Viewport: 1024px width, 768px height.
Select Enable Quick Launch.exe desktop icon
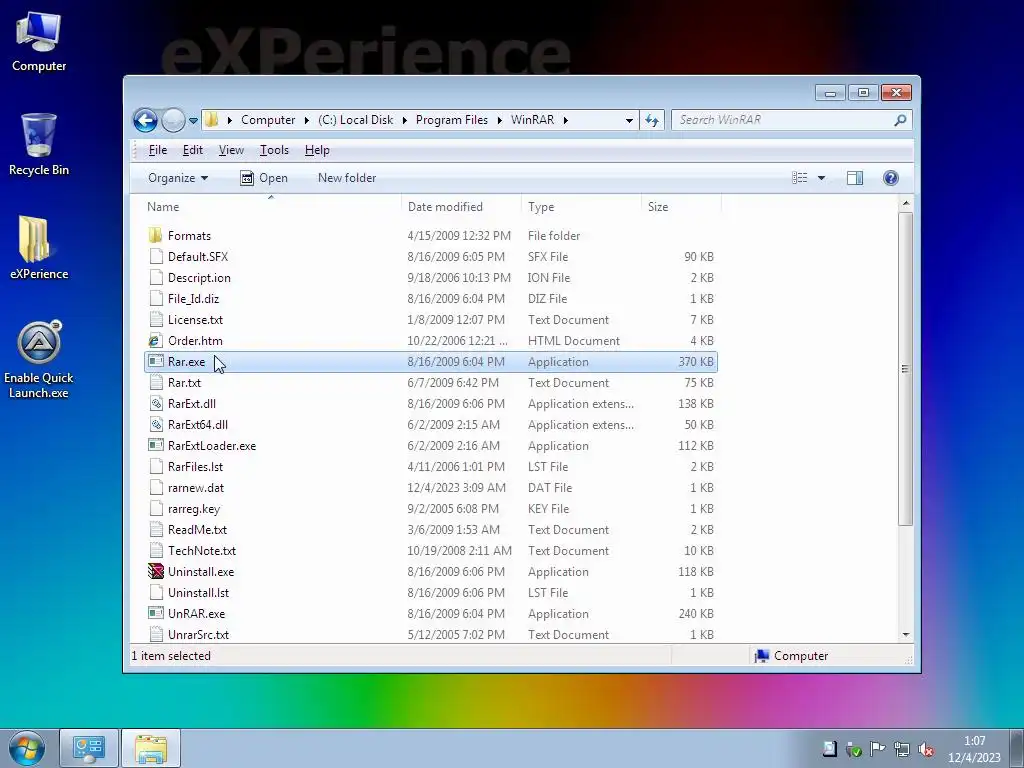point(39,359)
